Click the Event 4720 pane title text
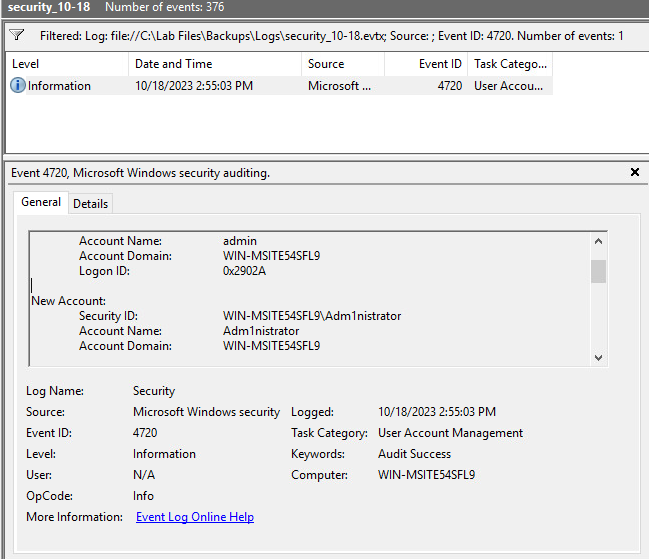649x559 pixels. (140, 173)
